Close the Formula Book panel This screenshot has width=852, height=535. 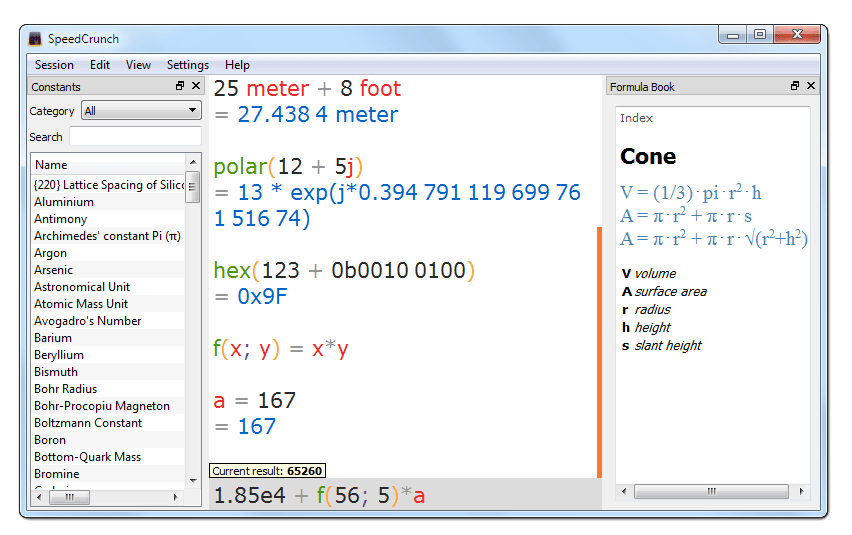811,86
